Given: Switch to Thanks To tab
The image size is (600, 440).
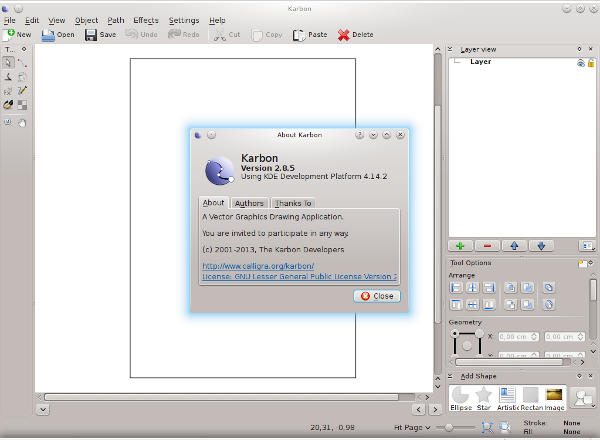Looking at the screenshot, I should pyautogui.click(x=293, y=203).
